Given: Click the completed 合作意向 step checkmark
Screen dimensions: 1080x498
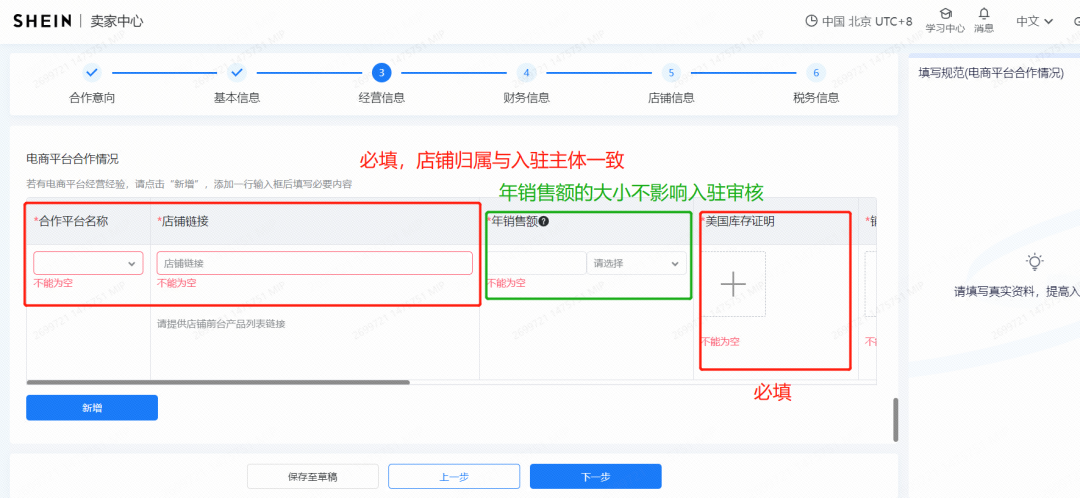Looking at the screenshot, I should pos(92,73).
